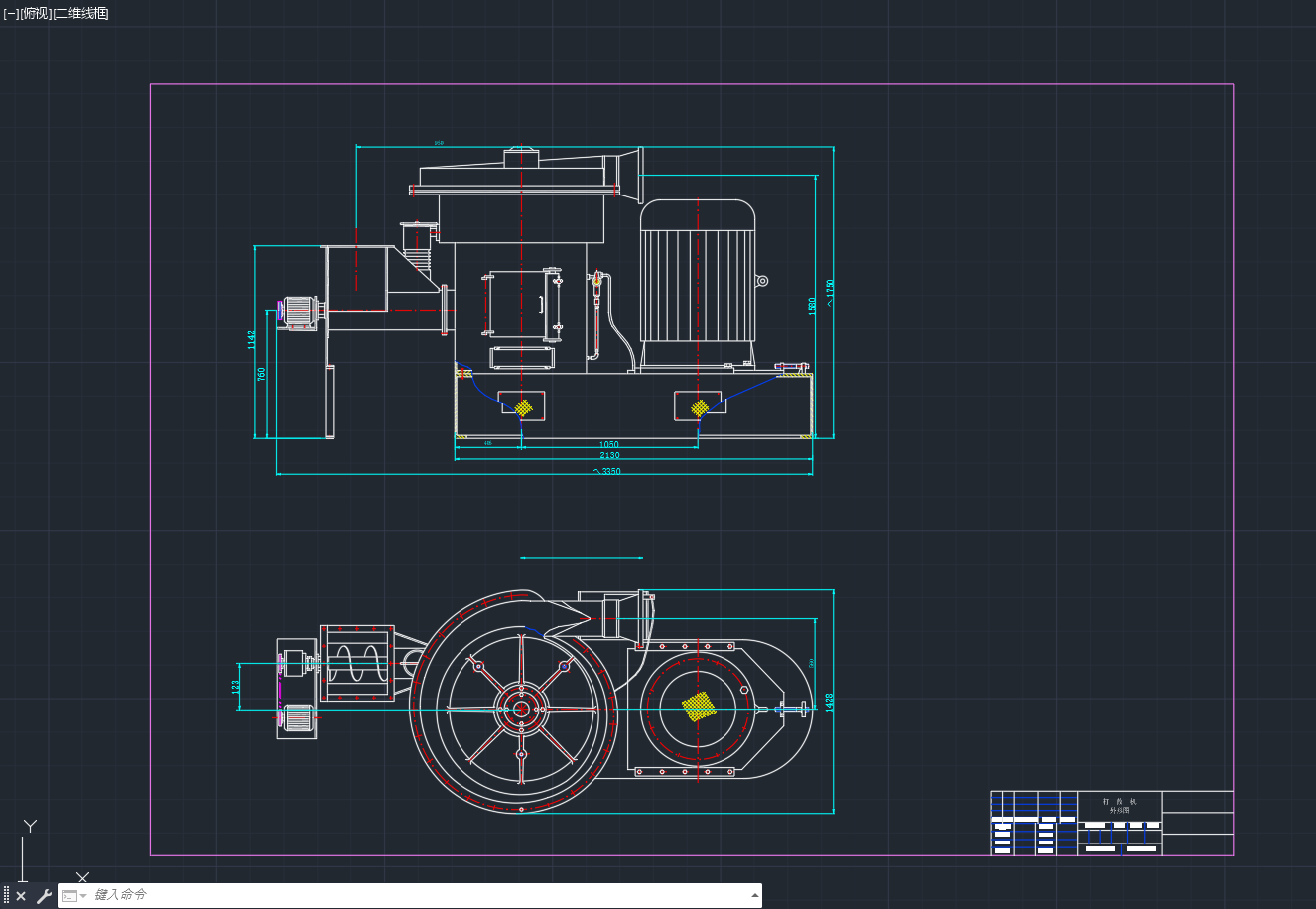Select the 3350 overall length dimension
1316x909 pixels.
coord(607,472)
